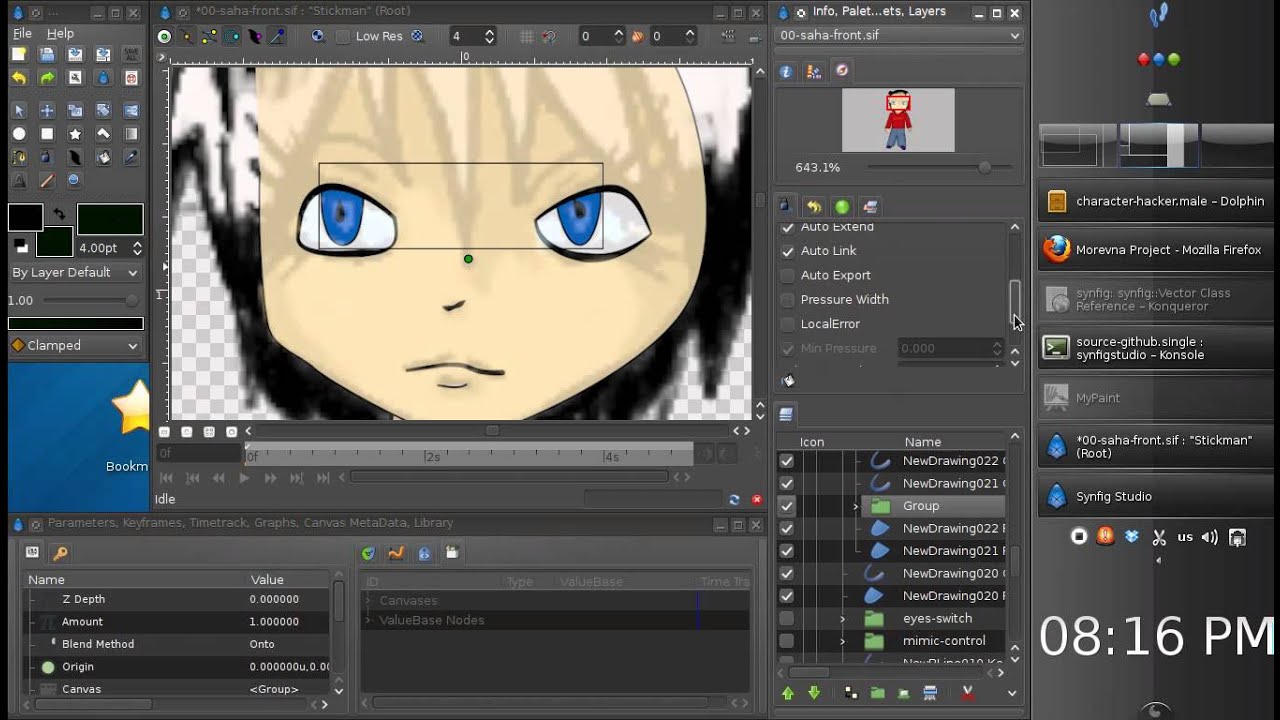Screen dimensions: 1280x720
Task: Click the Delete Layer red icon
Action: [967, 693]
